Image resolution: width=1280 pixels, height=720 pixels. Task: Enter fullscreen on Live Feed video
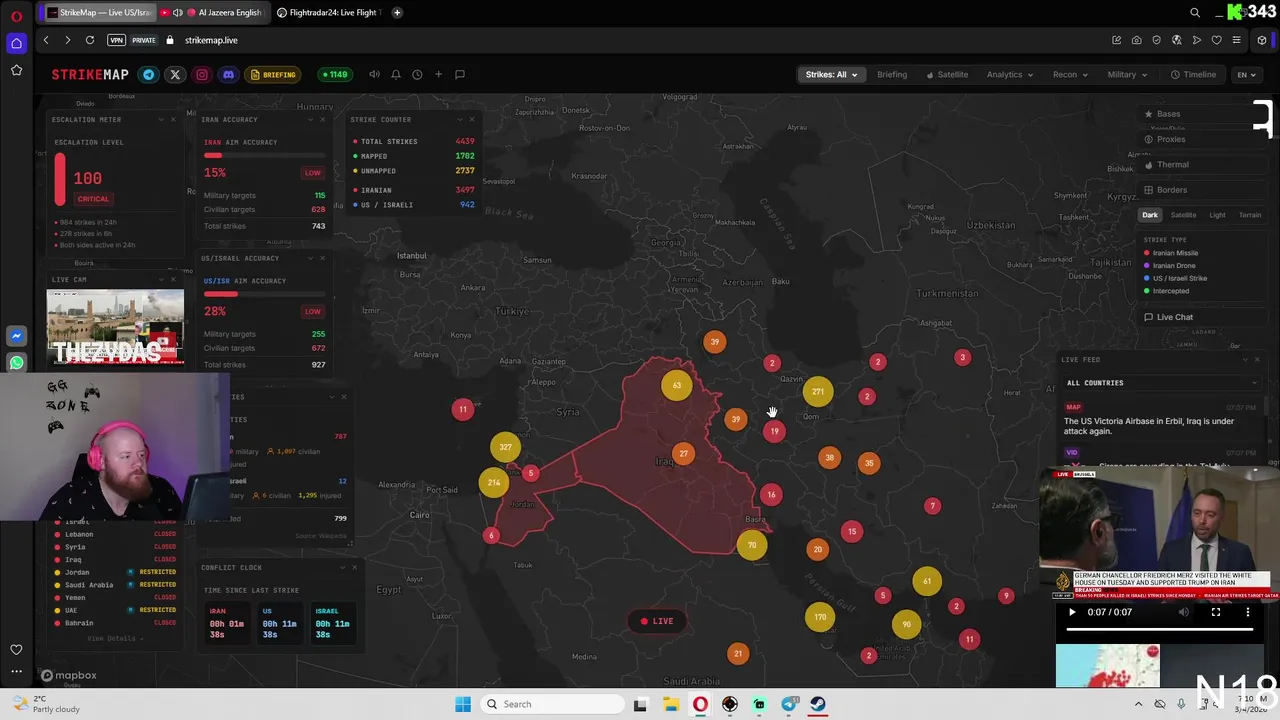[1216, 612]
